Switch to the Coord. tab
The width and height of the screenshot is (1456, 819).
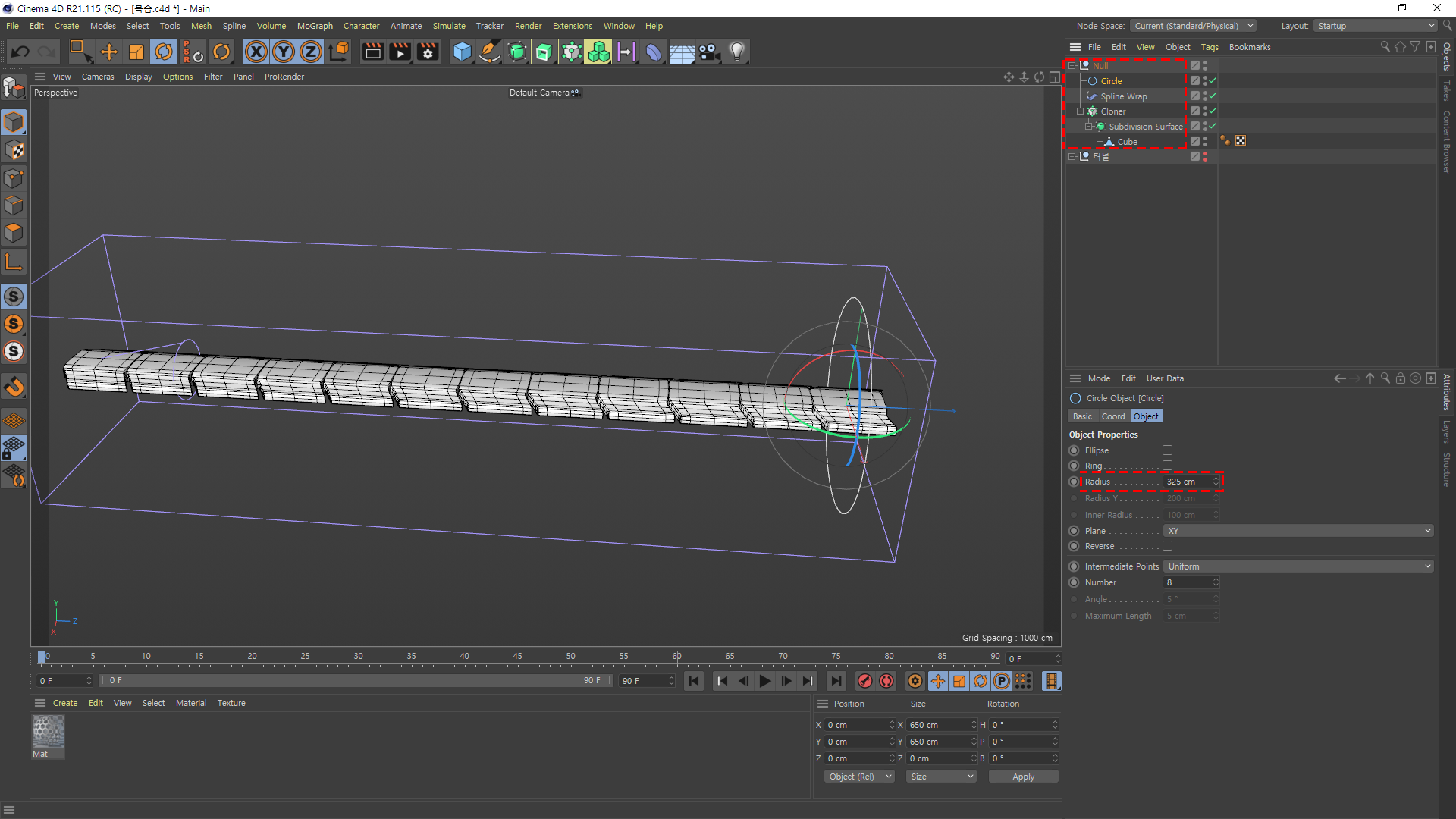[1113, 416]
